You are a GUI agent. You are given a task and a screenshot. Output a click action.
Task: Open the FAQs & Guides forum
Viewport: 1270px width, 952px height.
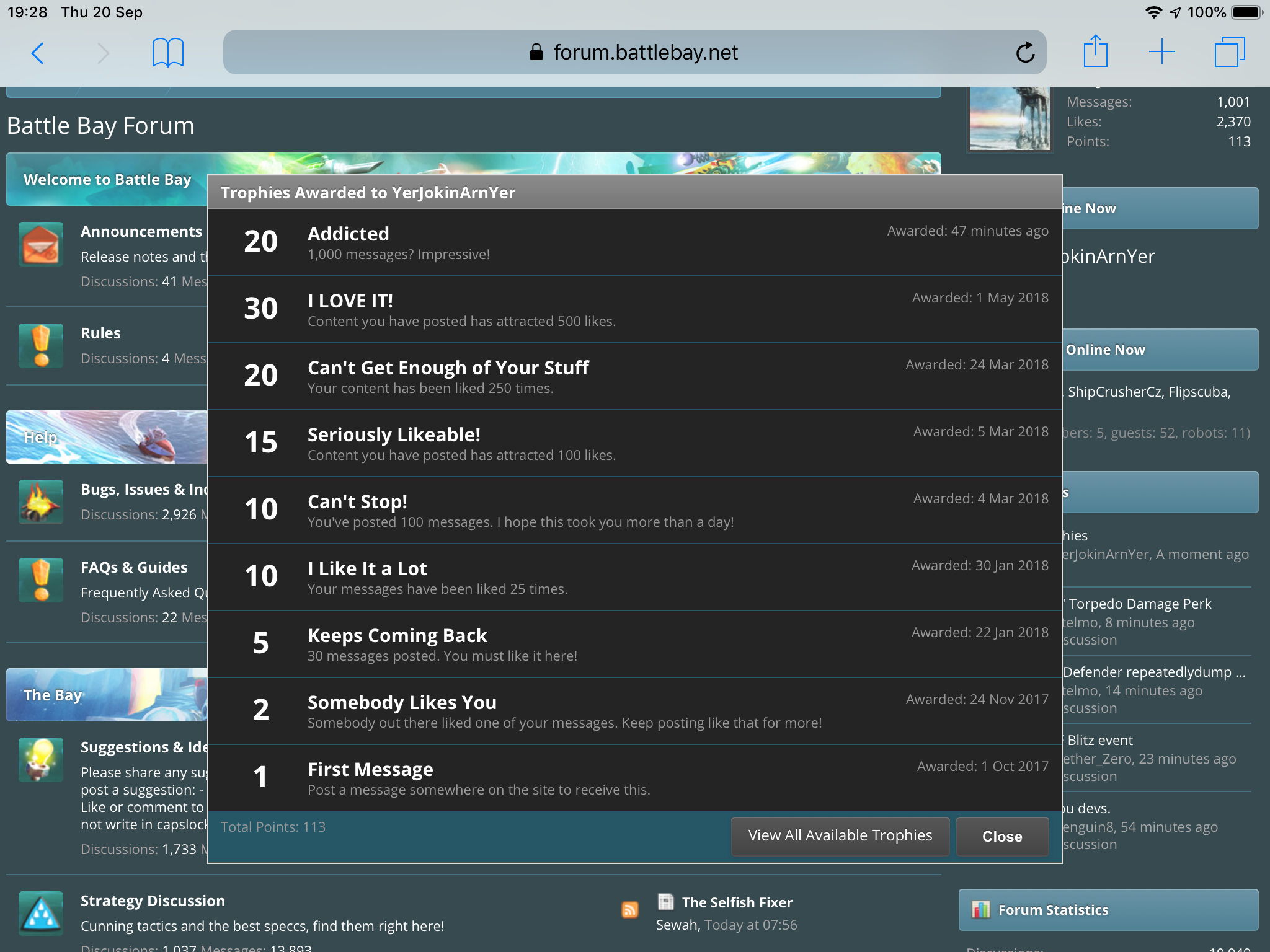point(134,568)
